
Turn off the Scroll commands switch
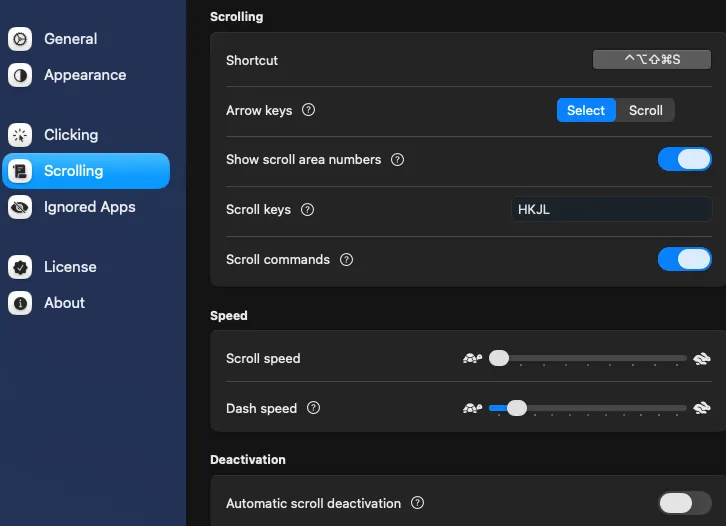(x=684, y=259)
